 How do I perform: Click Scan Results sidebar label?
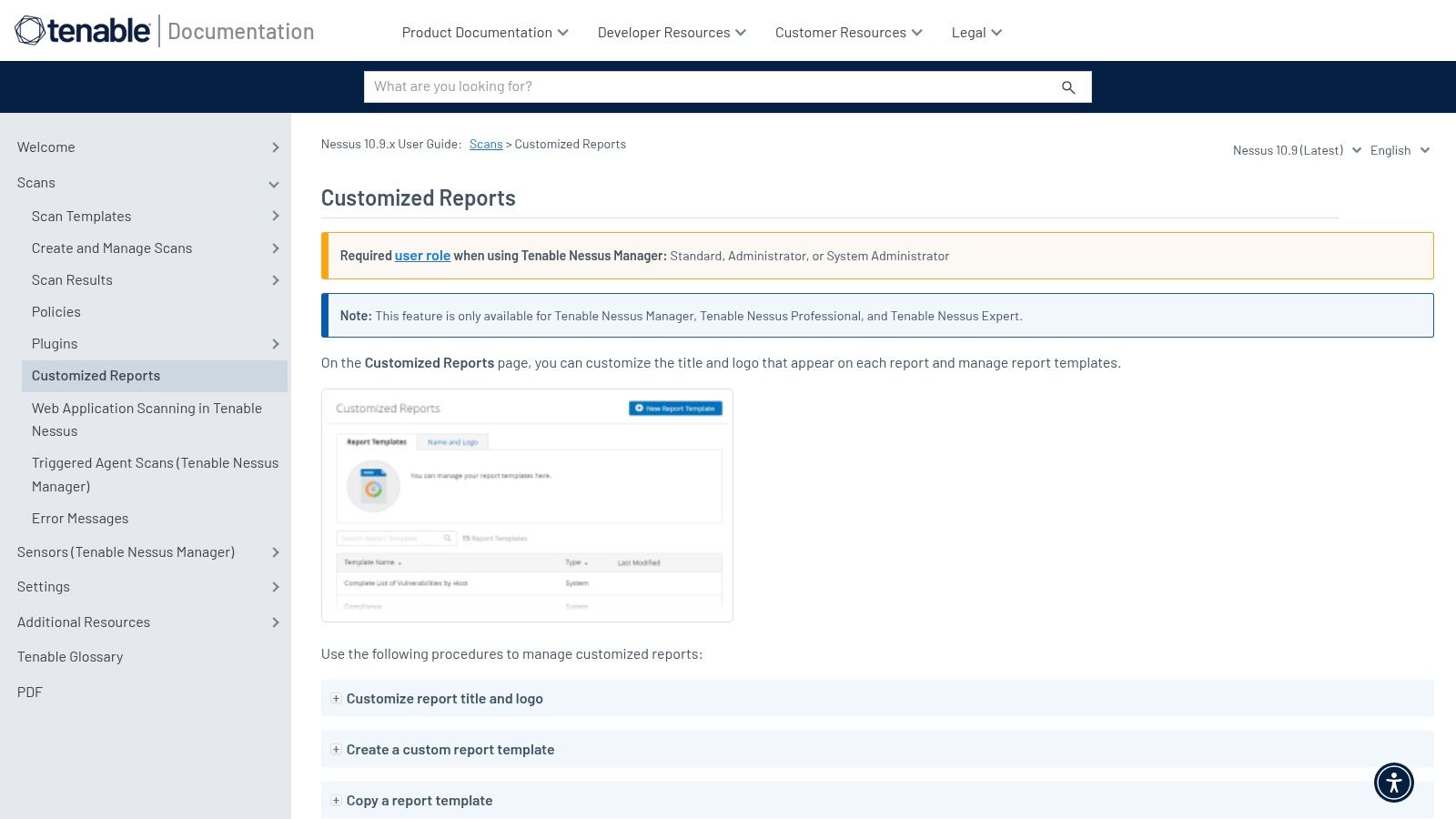72,280
